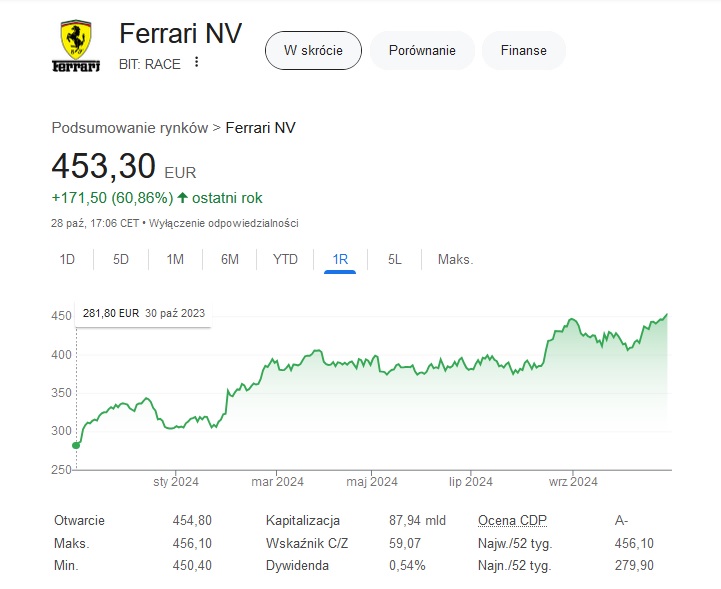Click the green chart start point marker
Screen dimensions: 721x589
point(76,445)
